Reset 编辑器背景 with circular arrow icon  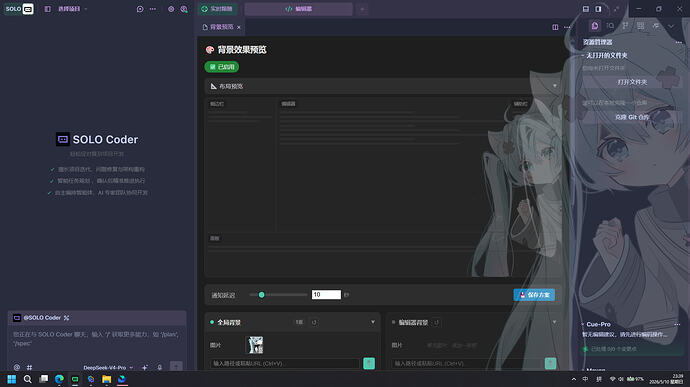point(436,323)
